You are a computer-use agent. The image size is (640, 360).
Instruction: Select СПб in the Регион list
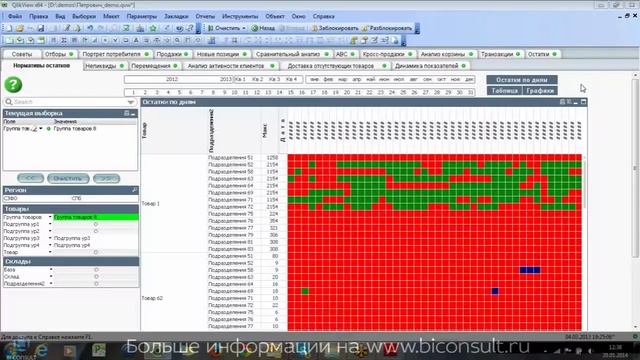[x=76, y=198]
